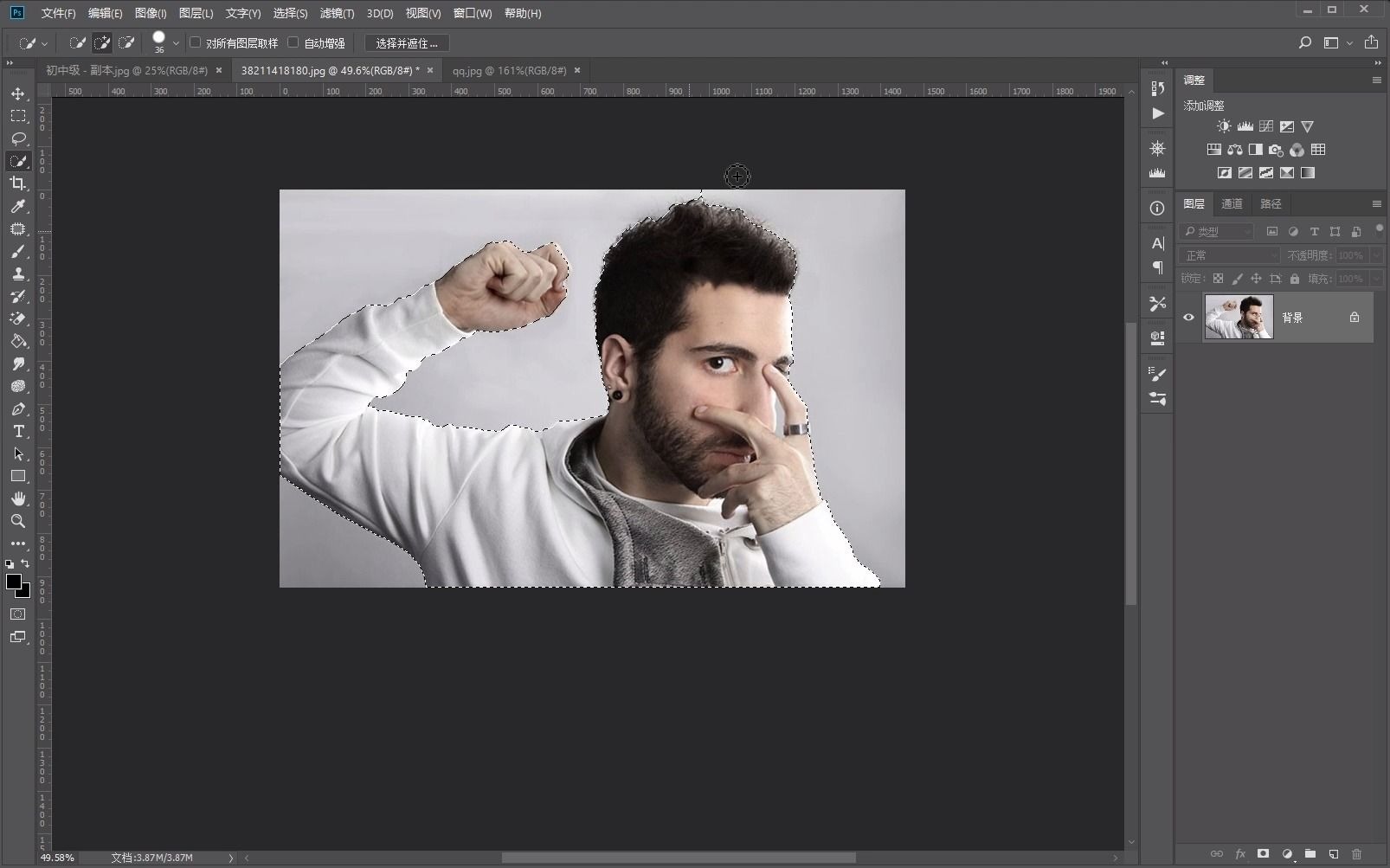Viewport: 1390px width, 868px height.
Task: Select the Pen tool
Action: [x=18, y=408]
